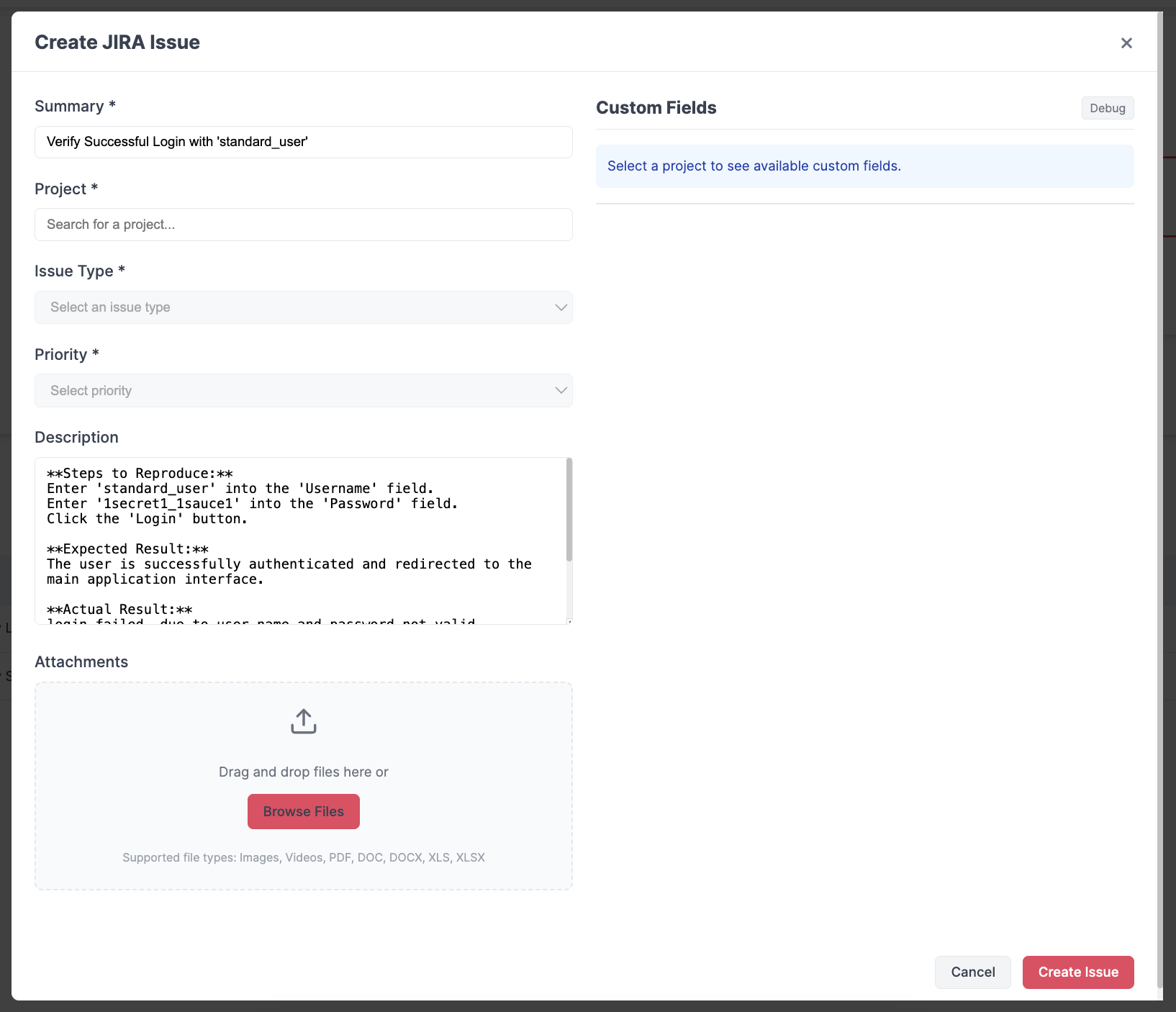
Task: Focus the Search for a project field
Action: 304,225
